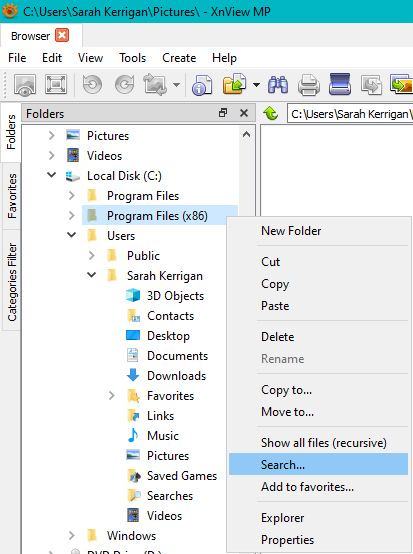
Task: Open the View menu
Action: [x=90, y=58]
